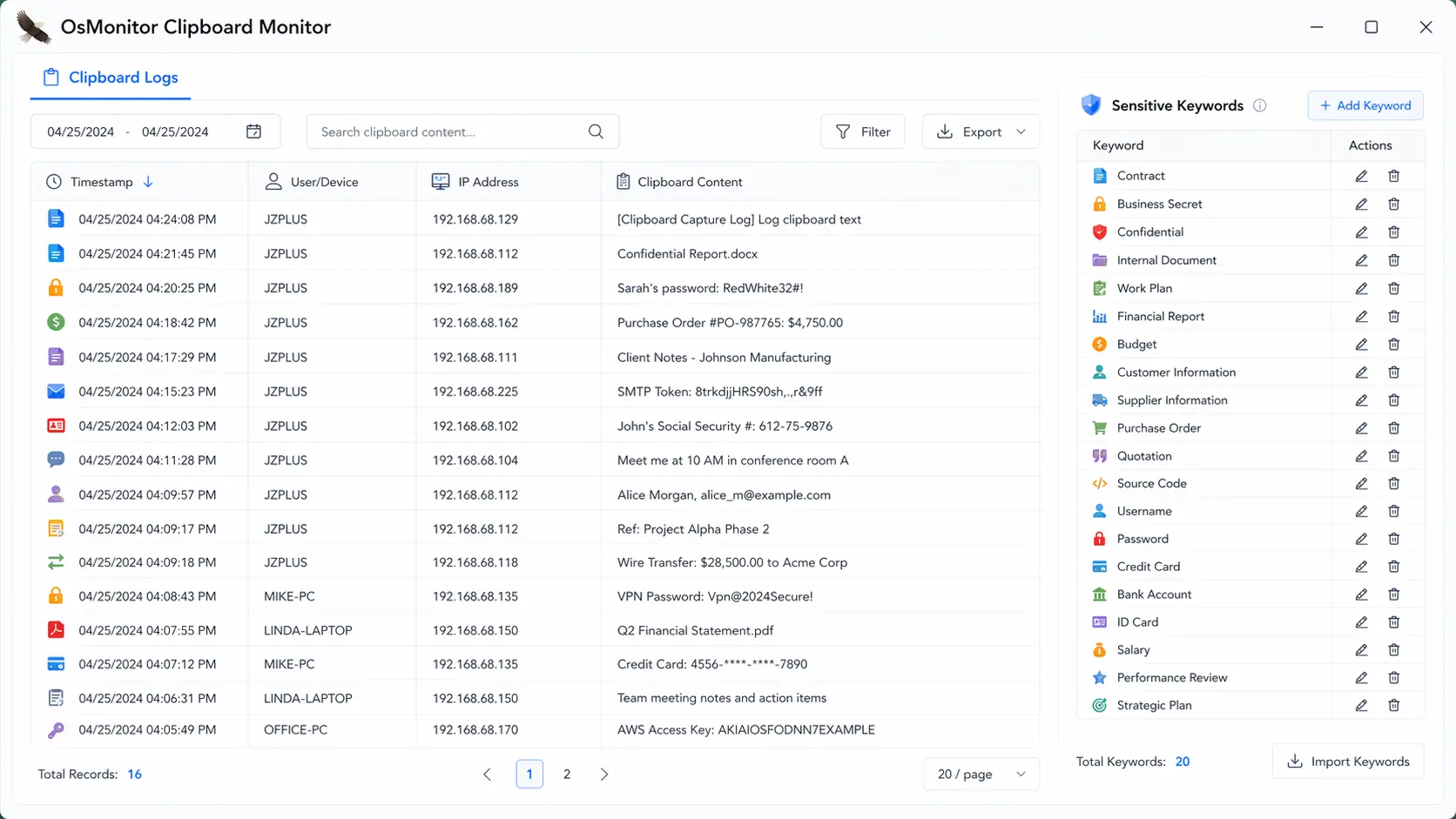Click IP address 192.168.68.225

(475, 392)
